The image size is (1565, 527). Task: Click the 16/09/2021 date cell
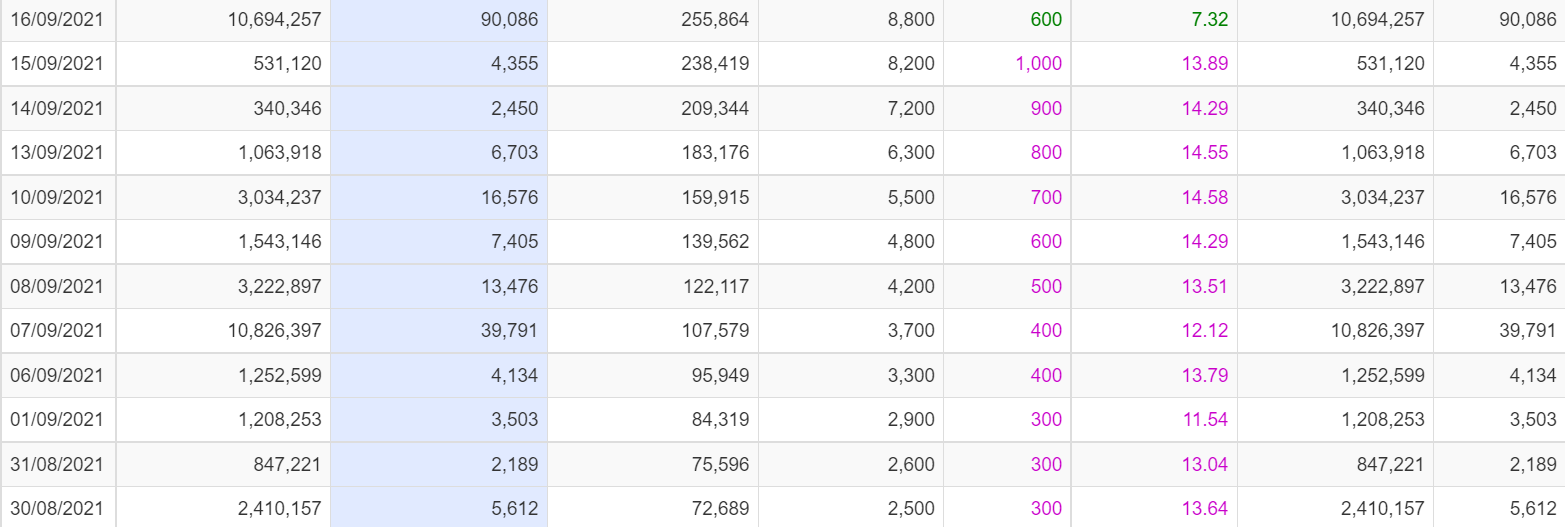click(57, 19)
